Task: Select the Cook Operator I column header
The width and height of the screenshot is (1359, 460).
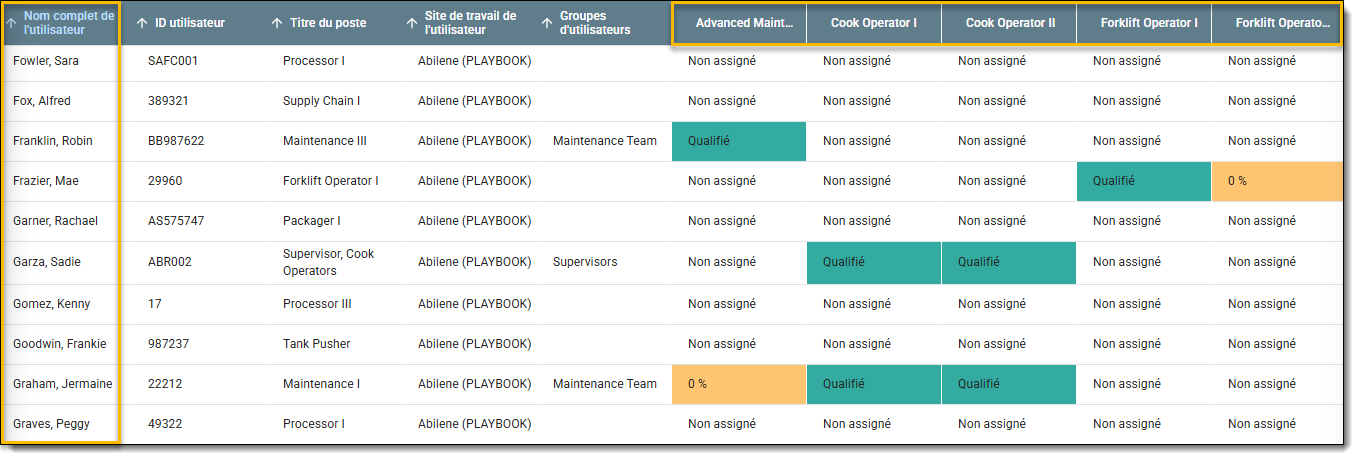Action: point(873,23)
